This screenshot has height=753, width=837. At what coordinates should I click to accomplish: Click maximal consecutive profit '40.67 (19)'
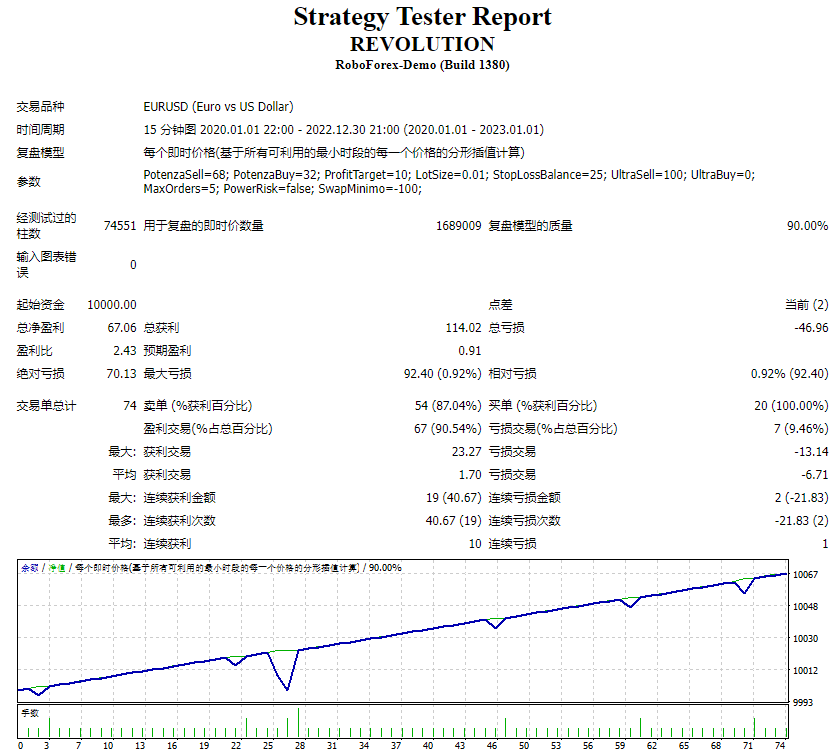(454, 520)
